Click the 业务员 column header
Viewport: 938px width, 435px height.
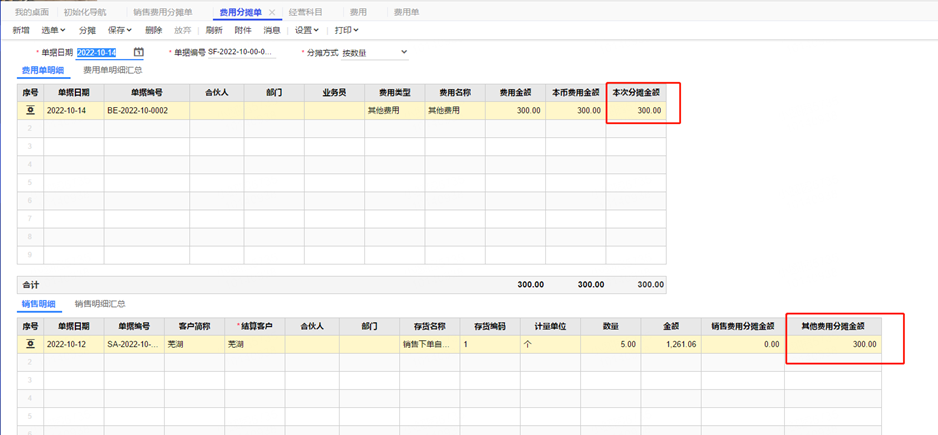[x=334, y=93]
